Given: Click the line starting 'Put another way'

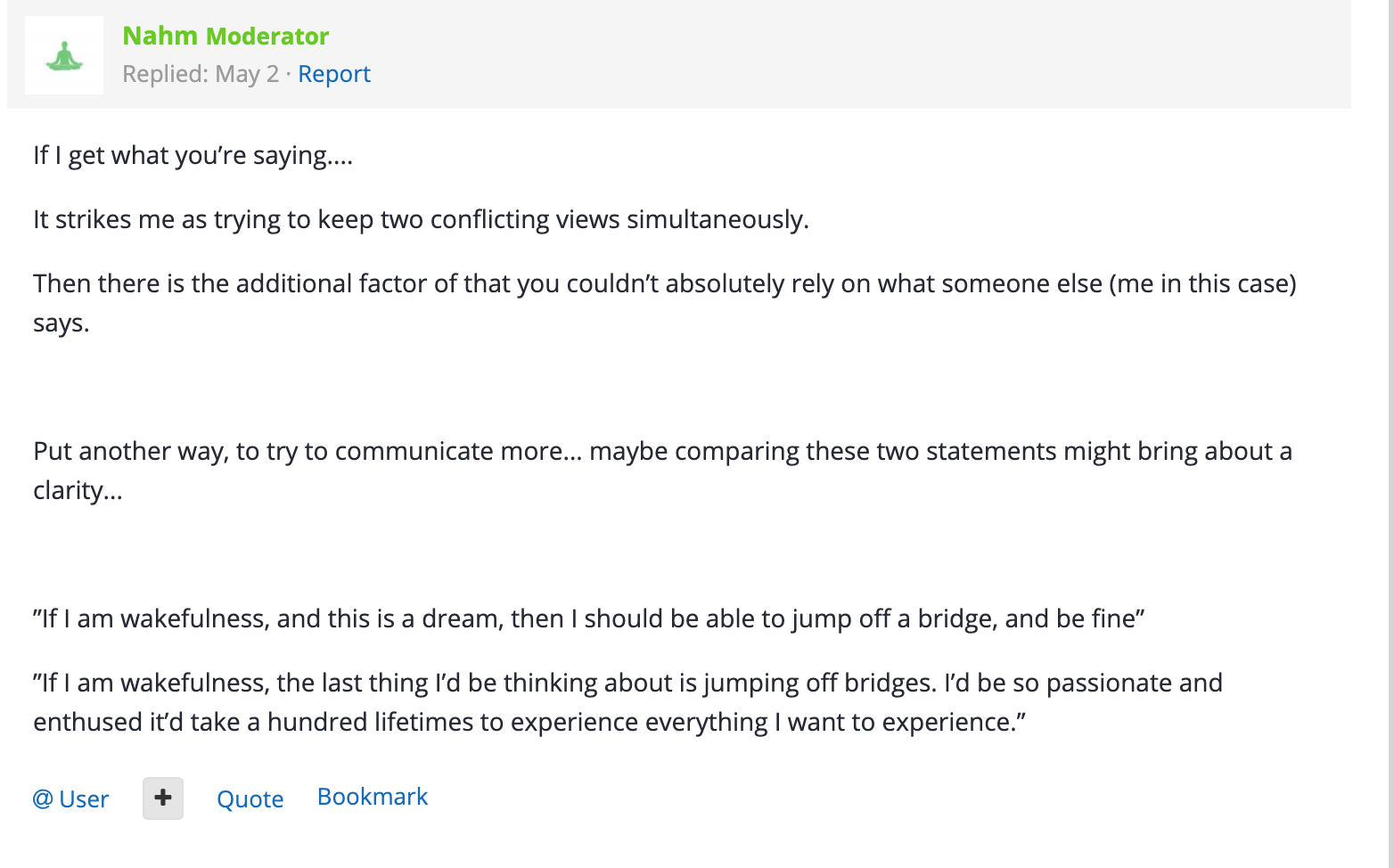Looking at the screenshot, I should 662,451.
